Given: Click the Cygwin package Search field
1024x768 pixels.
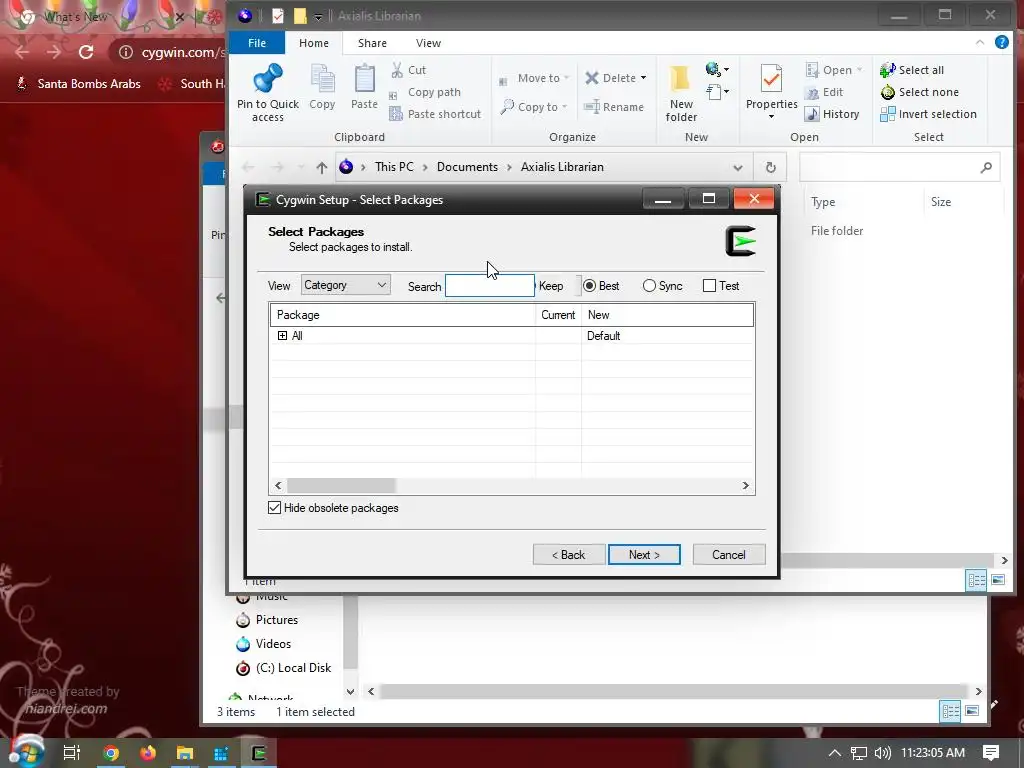Looking at the screenshot, I should [x=490, y=285].
